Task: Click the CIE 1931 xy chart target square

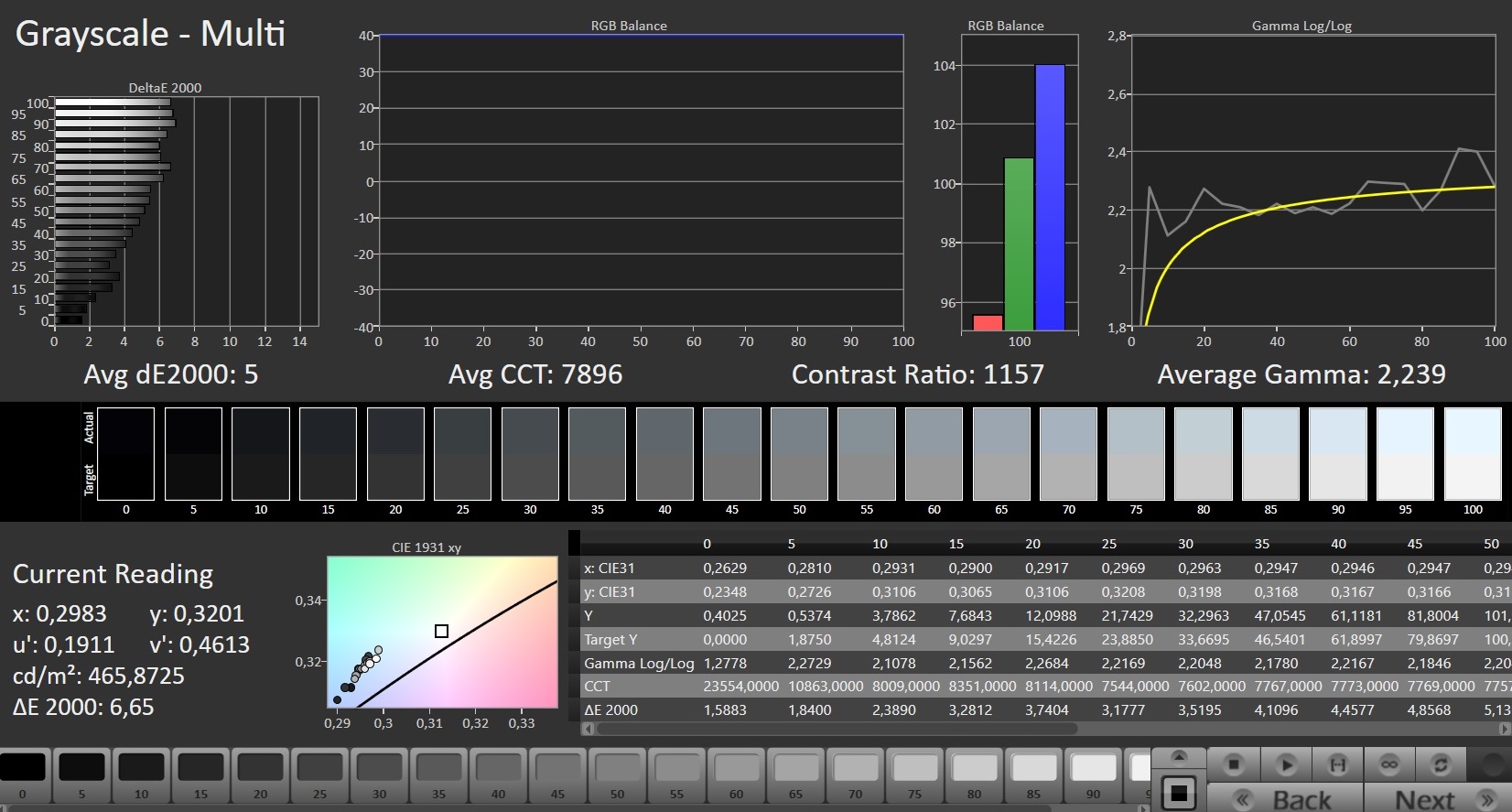Action: [x=441, y=631]
